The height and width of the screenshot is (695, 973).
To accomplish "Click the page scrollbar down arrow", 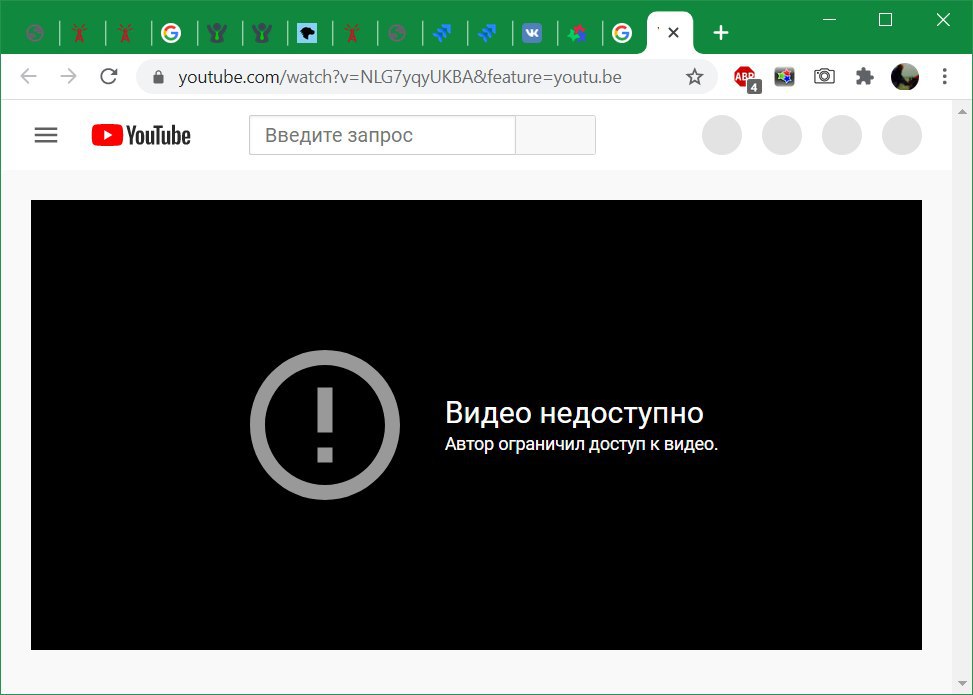I will pyautogui.click(x=962, y=684).
